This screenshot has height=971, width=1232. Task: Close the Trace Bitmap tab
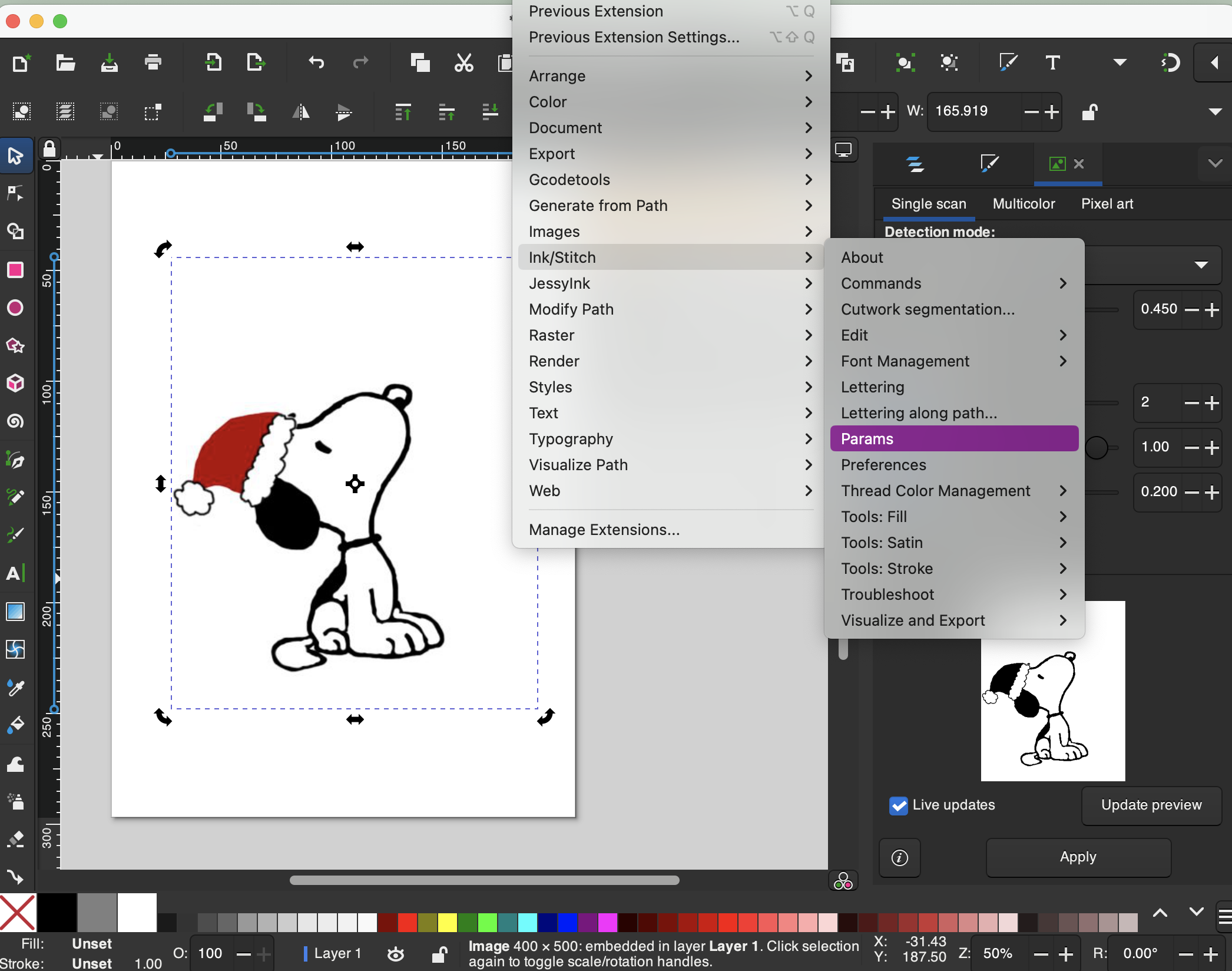1079,164
